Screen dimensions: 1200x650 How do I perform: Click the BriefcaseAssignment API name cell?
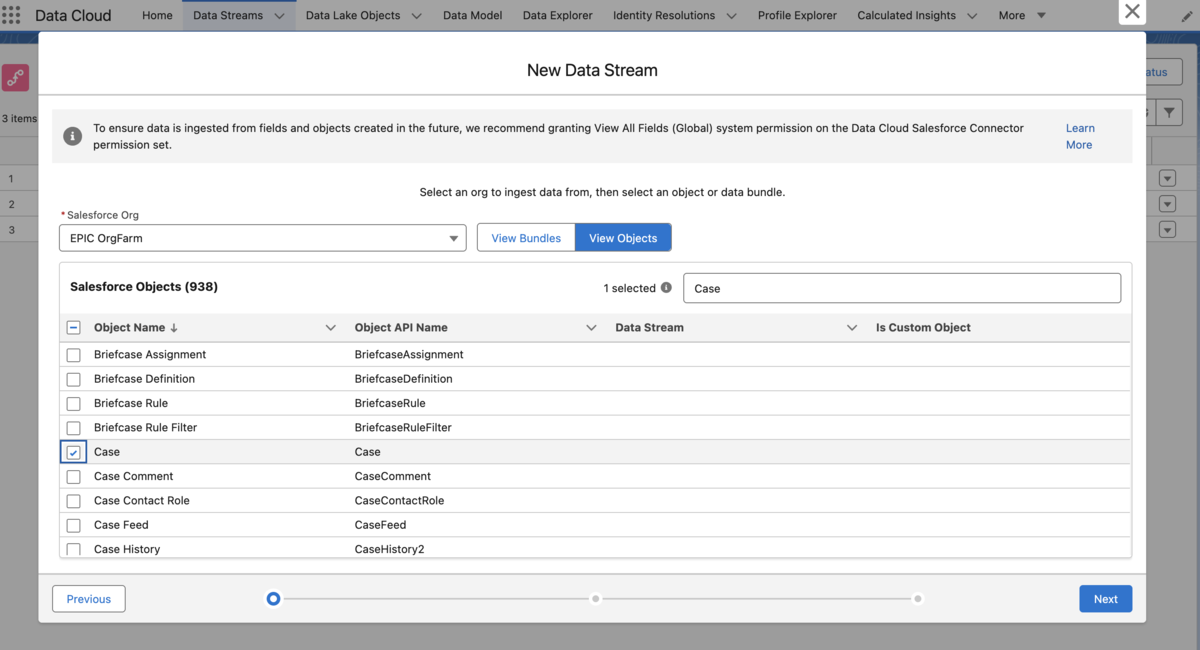click(x=409, y=355)
